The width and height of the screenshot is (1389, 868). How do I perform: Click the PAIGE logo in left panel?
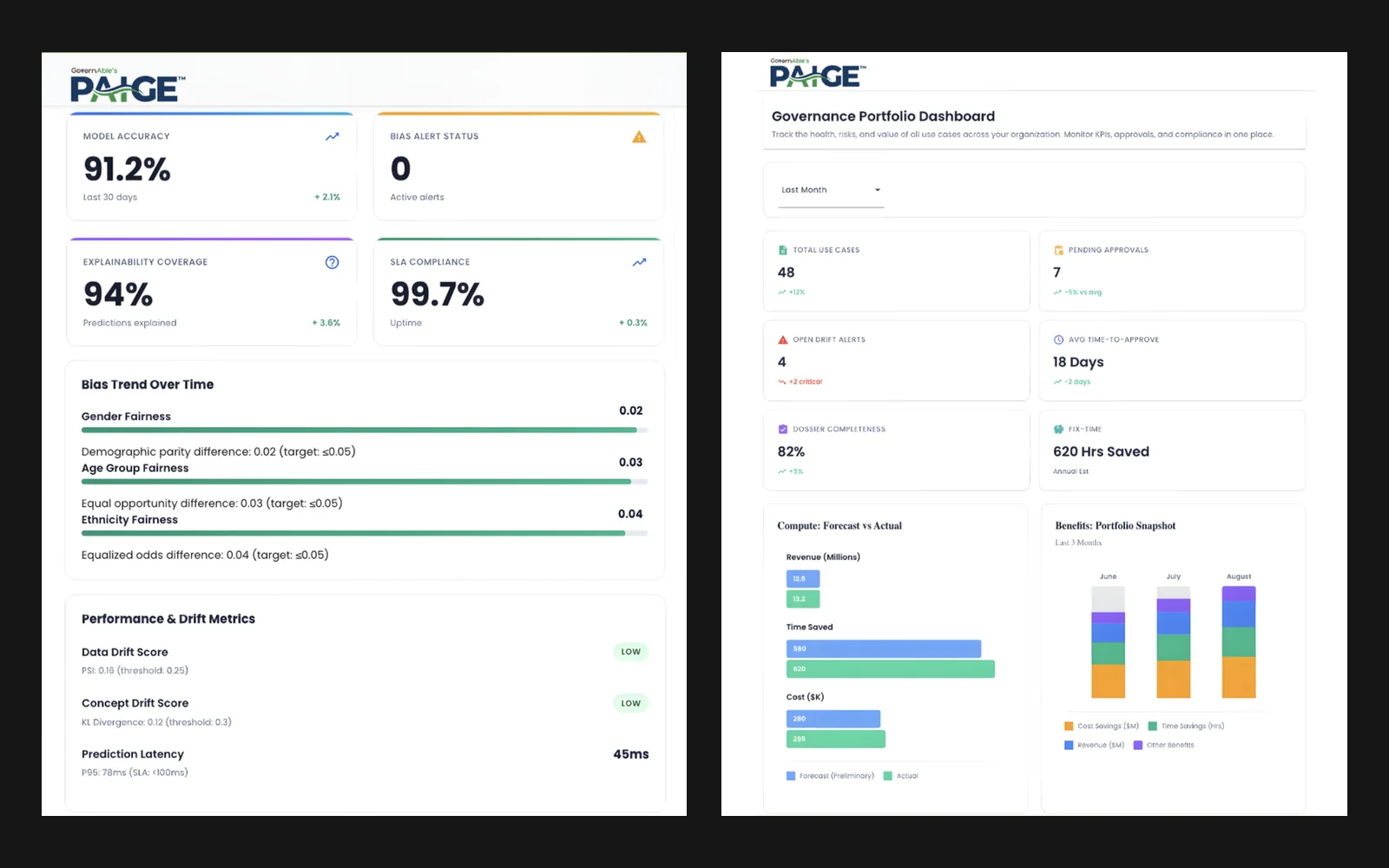tap(128, 84)
